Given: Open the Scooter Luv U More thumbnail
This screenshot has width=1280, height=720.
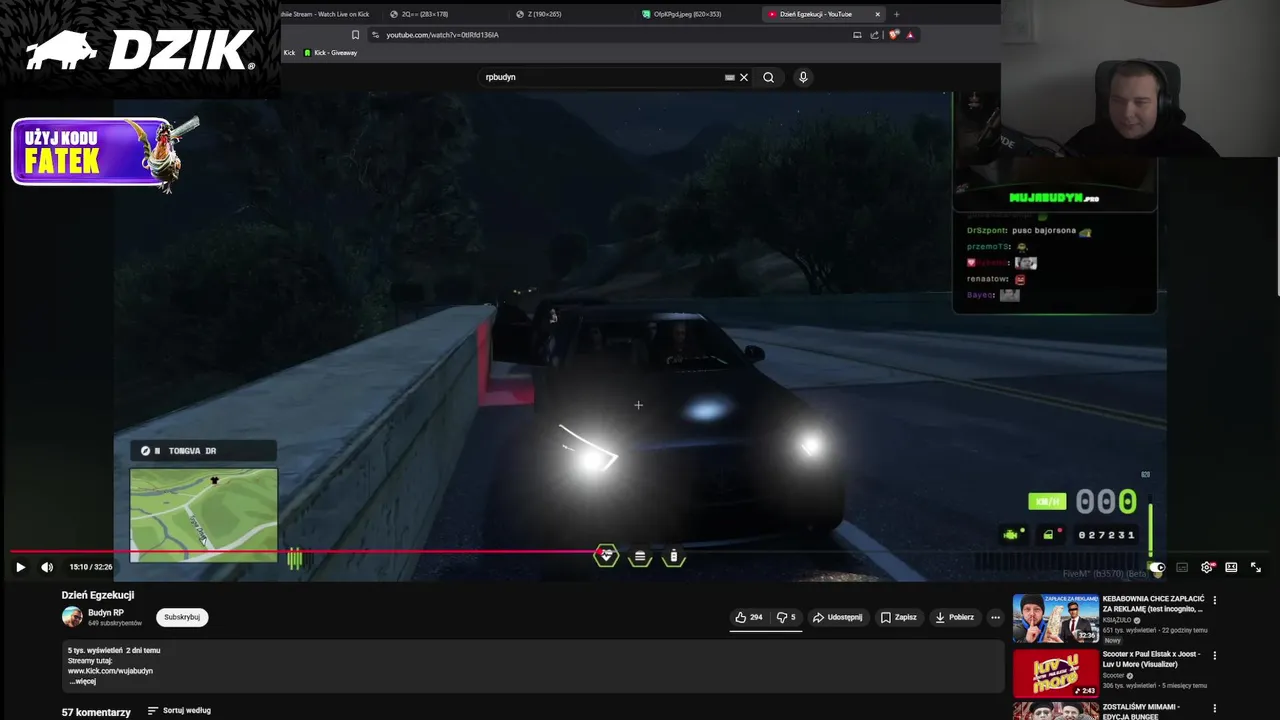Looking at the screenshot, I should pyautogui.click(x=1056, y=673).
